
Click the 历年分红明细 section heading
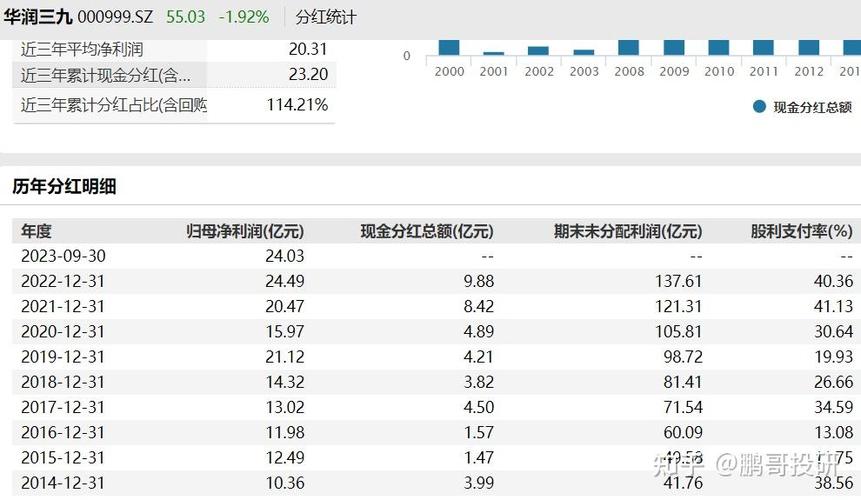64,186
